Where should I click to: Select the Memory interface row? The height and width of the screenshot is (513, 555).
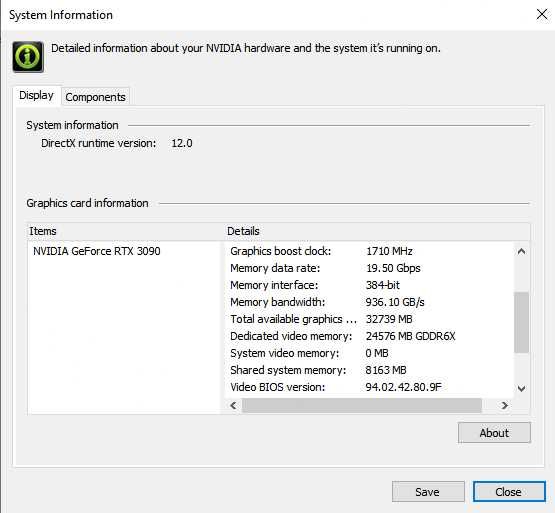click(370, 285)
